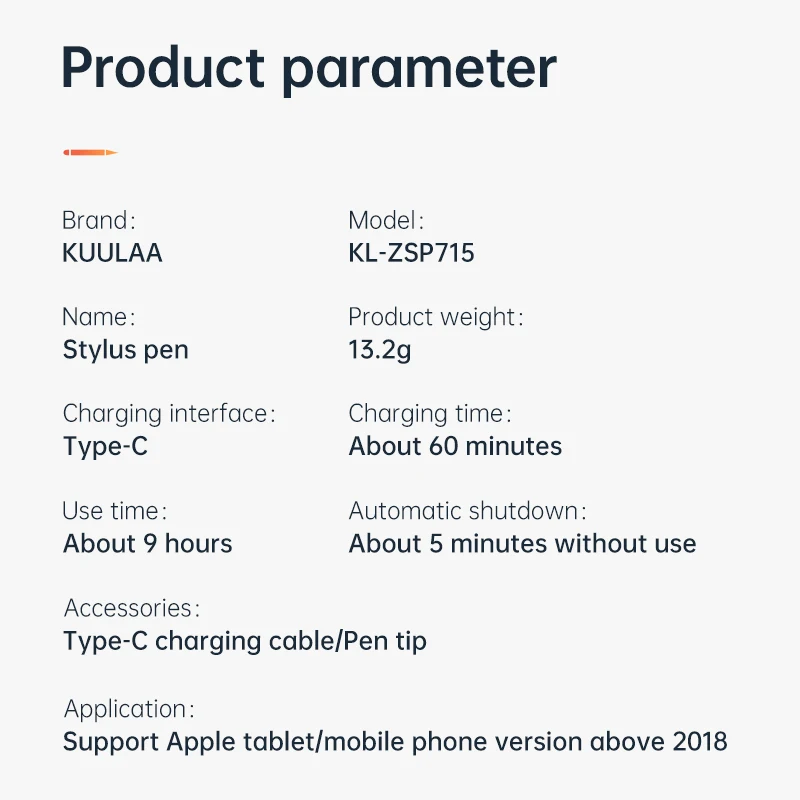Select the KUULAA brand name
The image size is (800, 800).
click(112, 253)
